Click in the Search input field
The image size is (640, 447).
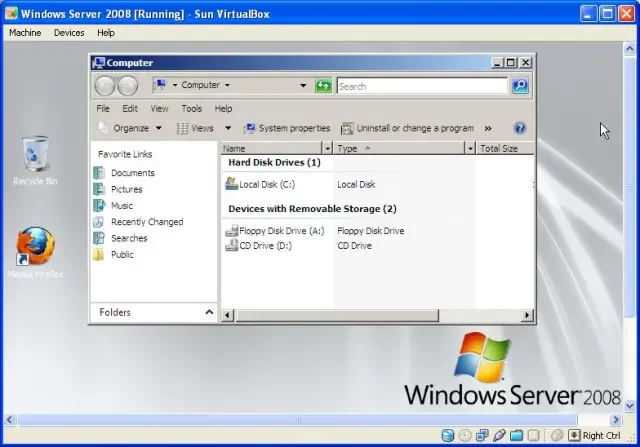click(422, 86)
